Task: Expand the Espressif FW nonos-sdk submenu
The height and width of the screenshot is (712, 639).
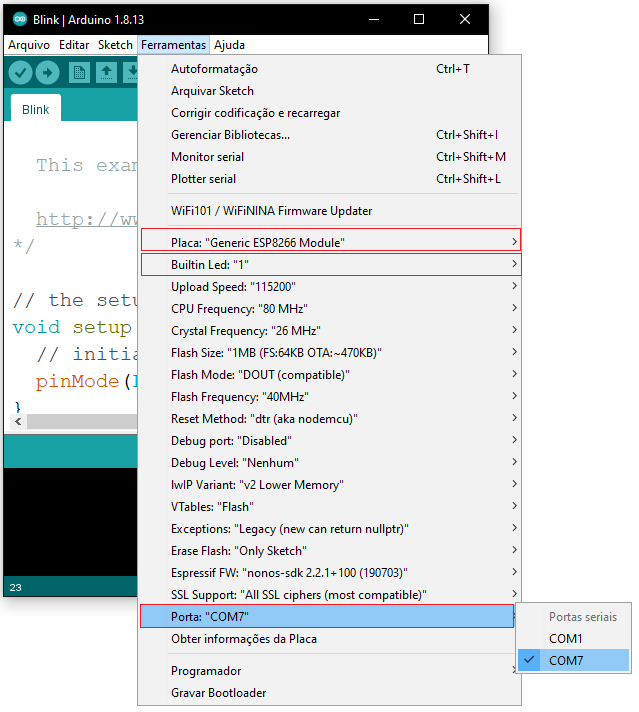Action: (330, 573)
